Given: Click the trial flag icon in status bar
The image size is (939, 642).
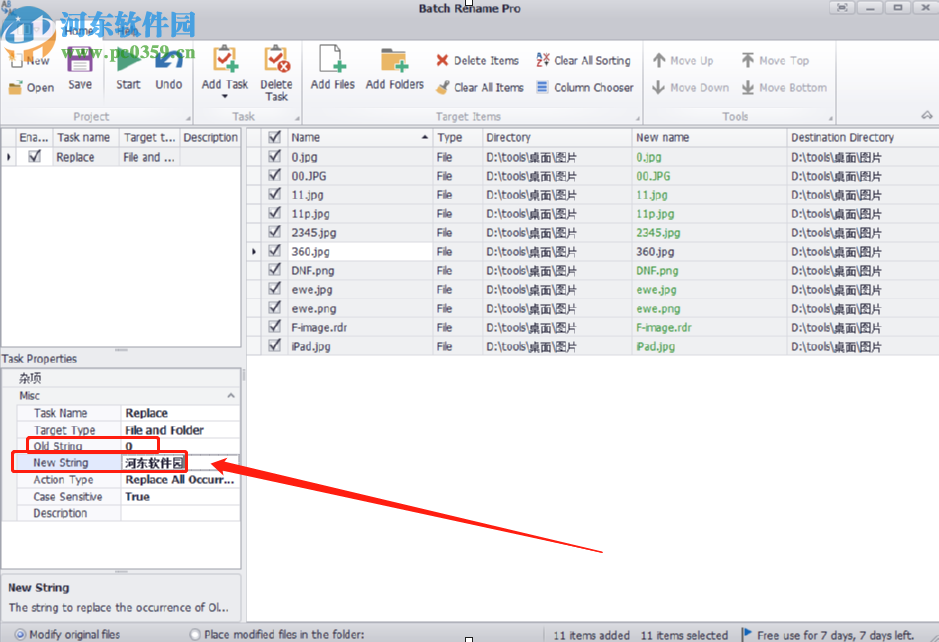Looking at the screenshot, I should click(x=747, y=634).
